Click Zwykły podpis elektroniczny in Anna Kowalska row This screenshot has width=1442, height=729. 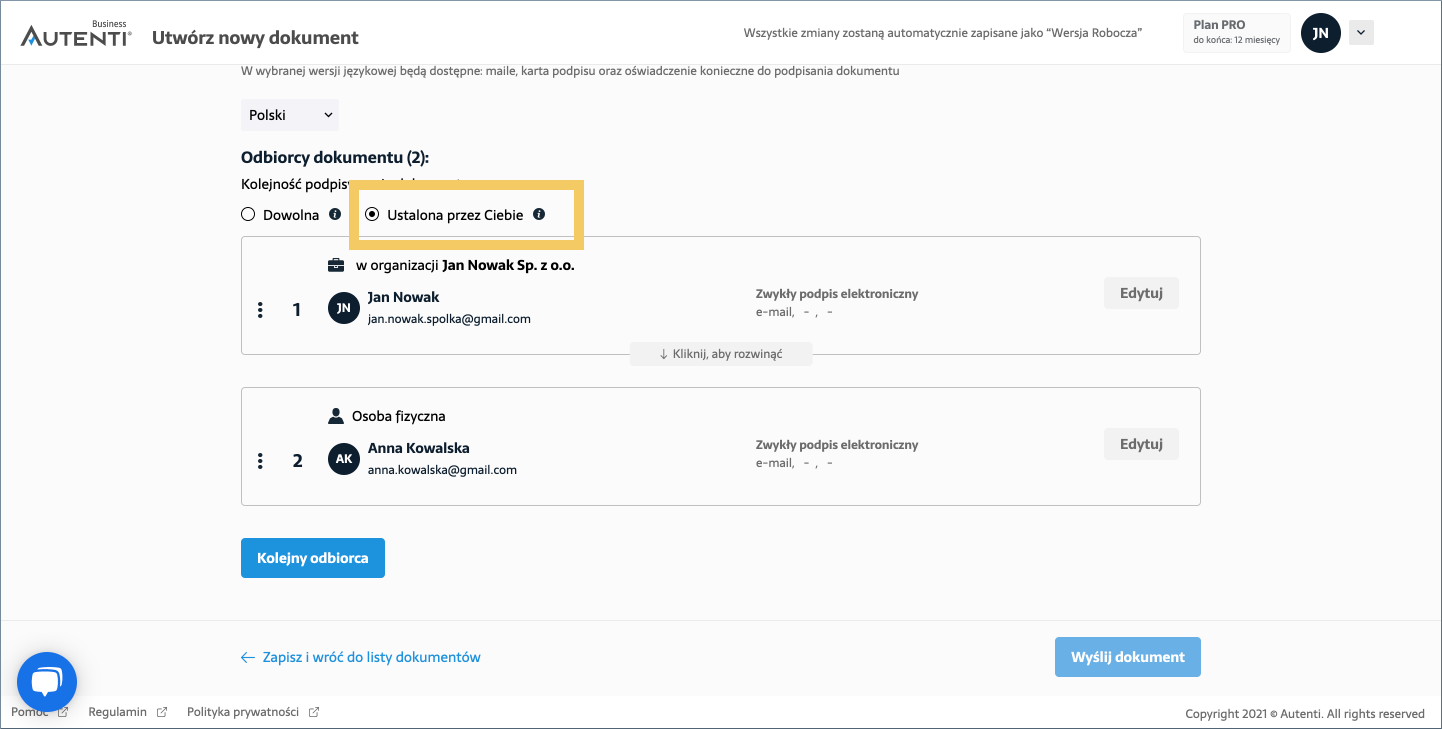tap(837, 445)
